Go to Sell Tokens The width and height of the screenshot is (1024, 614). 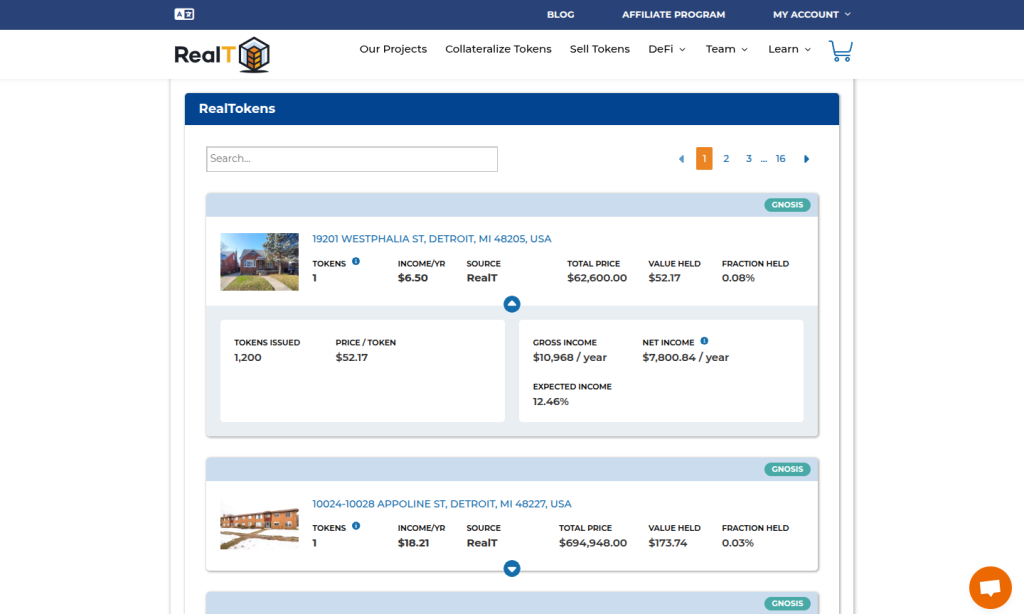[x=600, y=49]
